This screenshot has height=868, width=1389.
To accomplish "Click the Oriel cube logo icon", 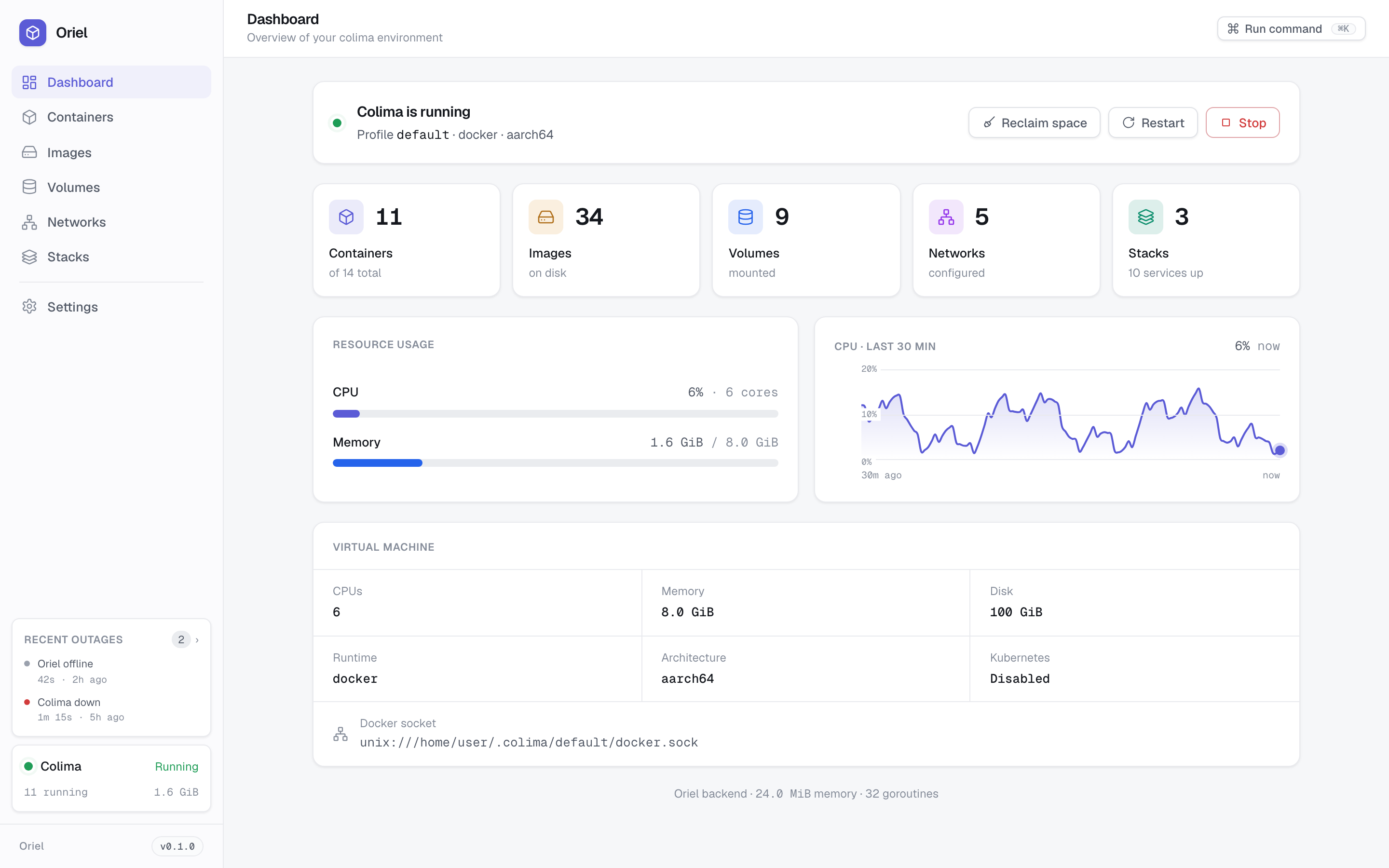I will 33,33.
